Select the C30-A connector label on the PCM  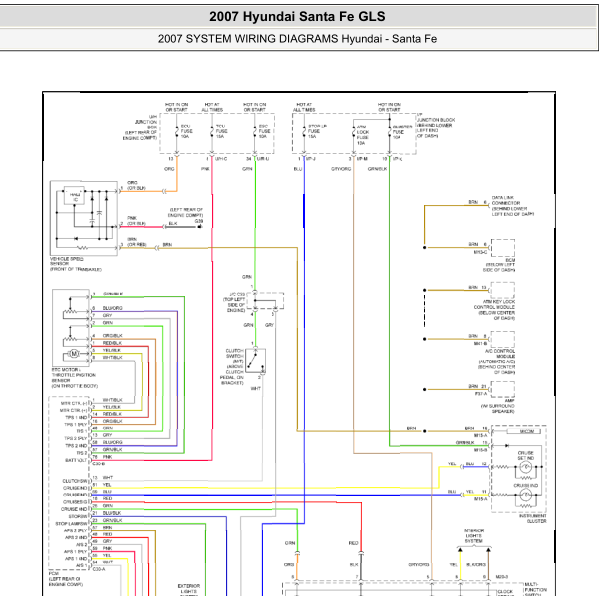pos(99,569)
